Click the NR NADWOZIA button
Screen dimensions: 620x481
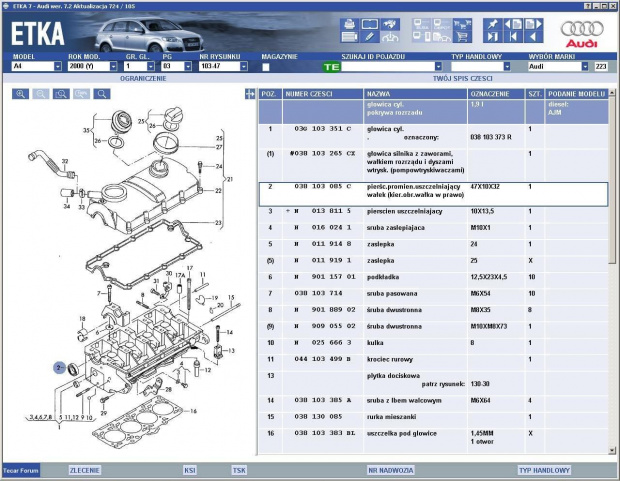point(391,470)
